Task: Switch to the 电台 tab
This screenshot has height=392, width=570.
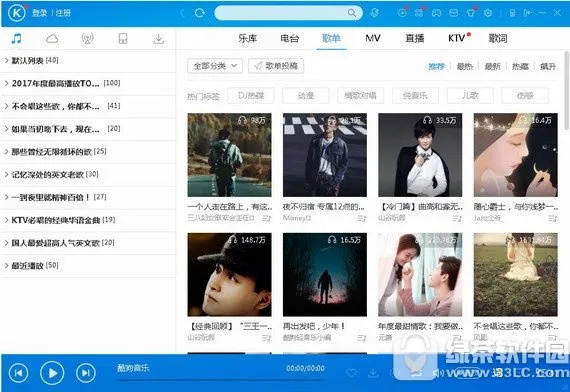Action: 289,38
